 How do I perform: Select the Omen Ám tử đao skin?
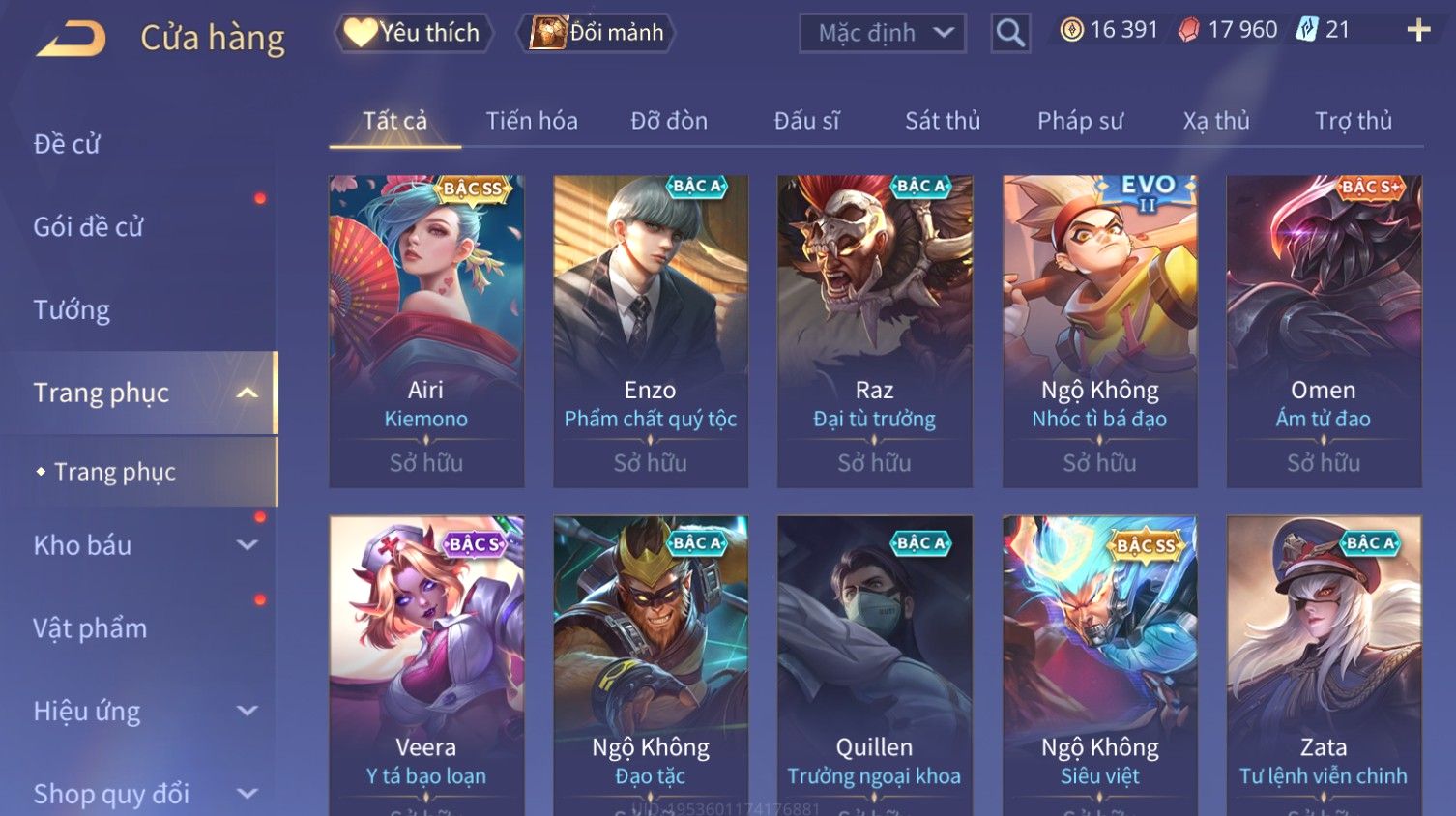pos(1324,331)
